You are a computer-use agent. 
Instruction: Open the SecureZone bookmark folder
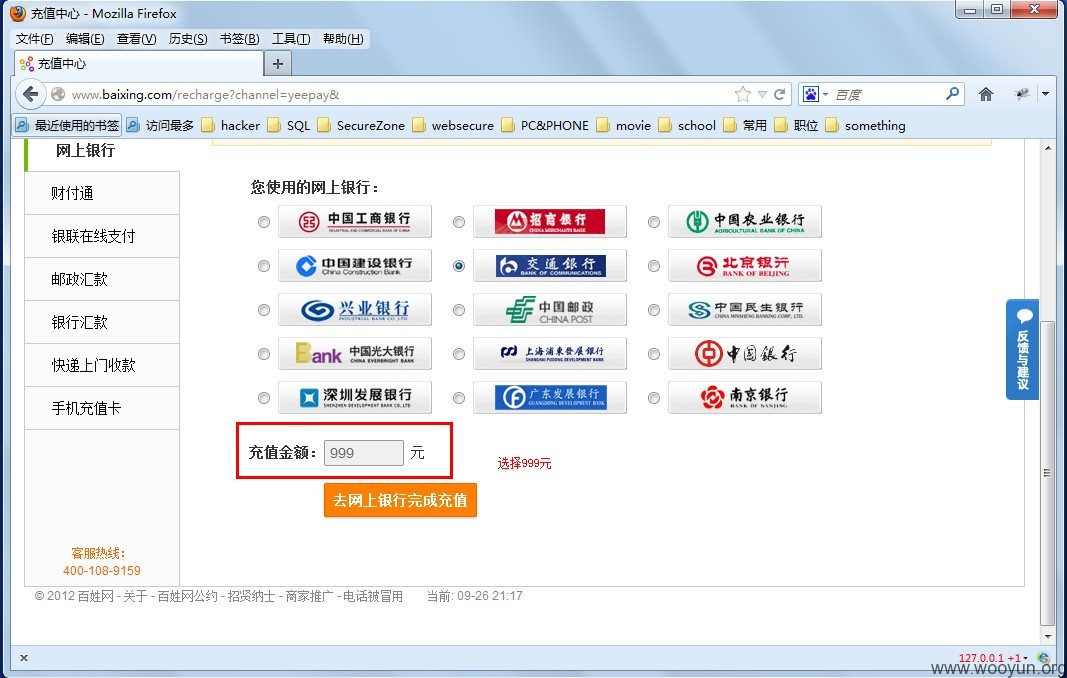click(x=361, y=125)
